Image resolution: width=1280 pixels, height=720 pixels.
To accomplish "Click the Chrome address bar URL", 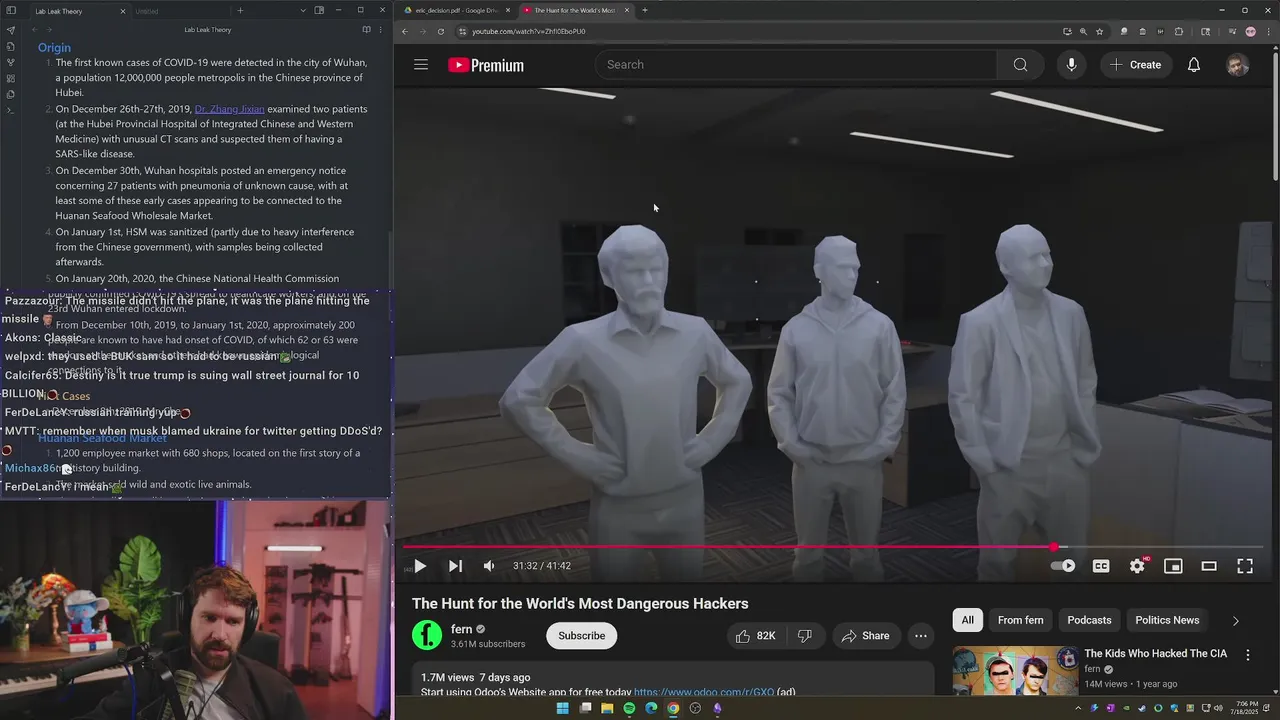I will 529,31.
